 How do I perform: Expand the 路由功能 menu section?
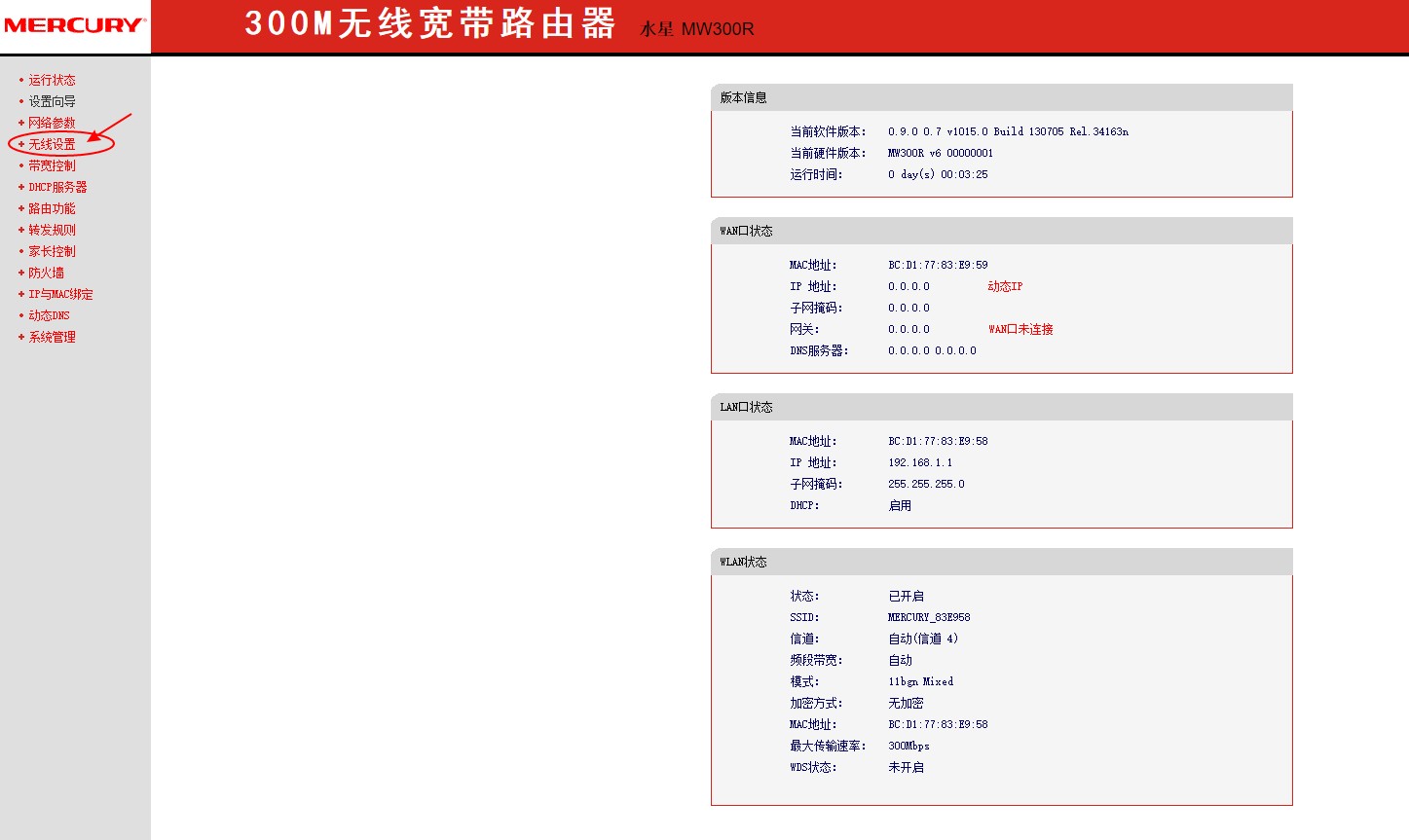[x=53, y=207]
